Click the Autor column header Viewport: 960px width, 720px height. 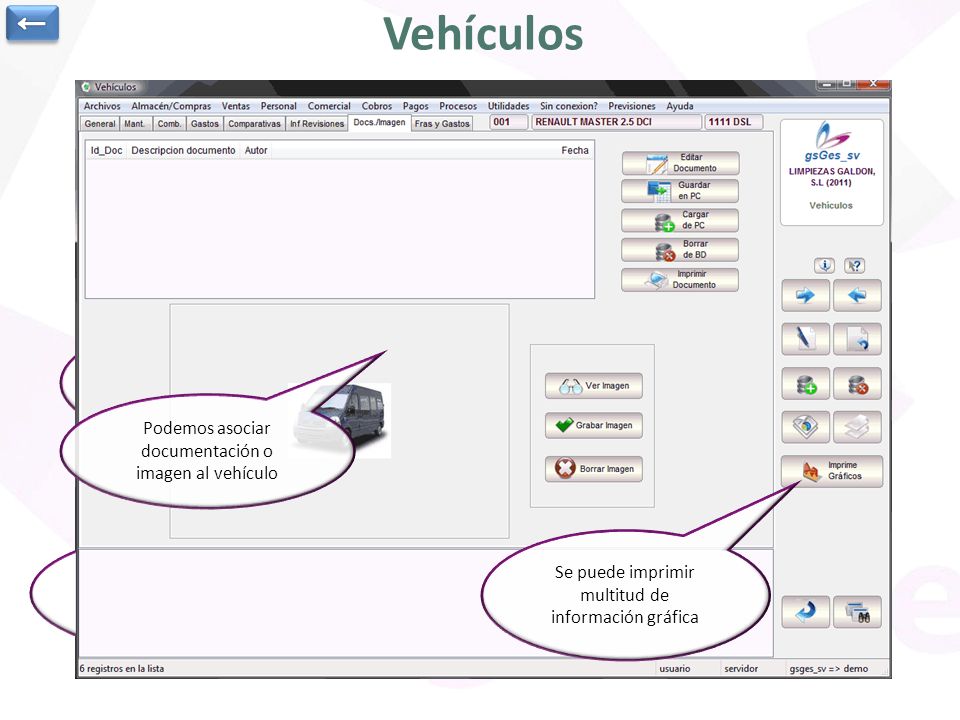tap(256, 151)
